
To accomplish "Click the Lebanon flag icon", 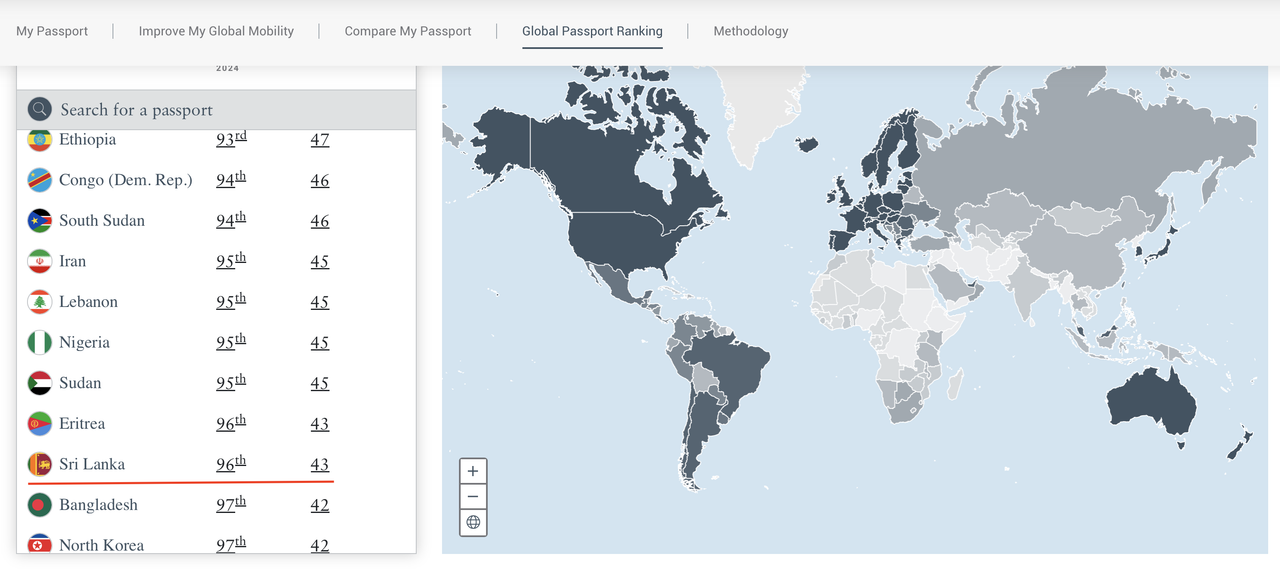I will [40, 302].
